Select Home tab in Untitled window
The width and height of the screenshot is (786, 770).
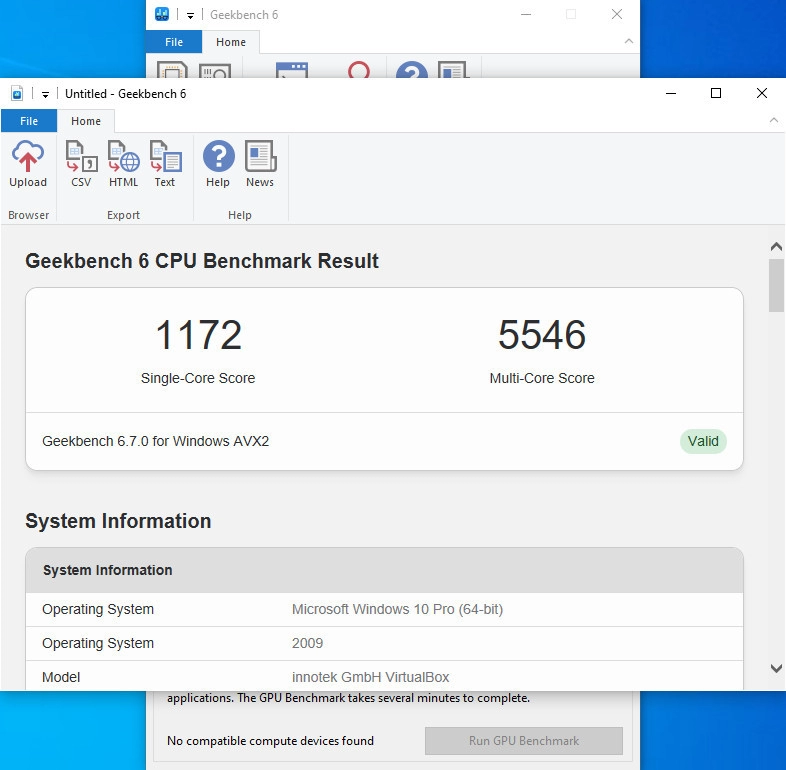(x=86, y=121)
